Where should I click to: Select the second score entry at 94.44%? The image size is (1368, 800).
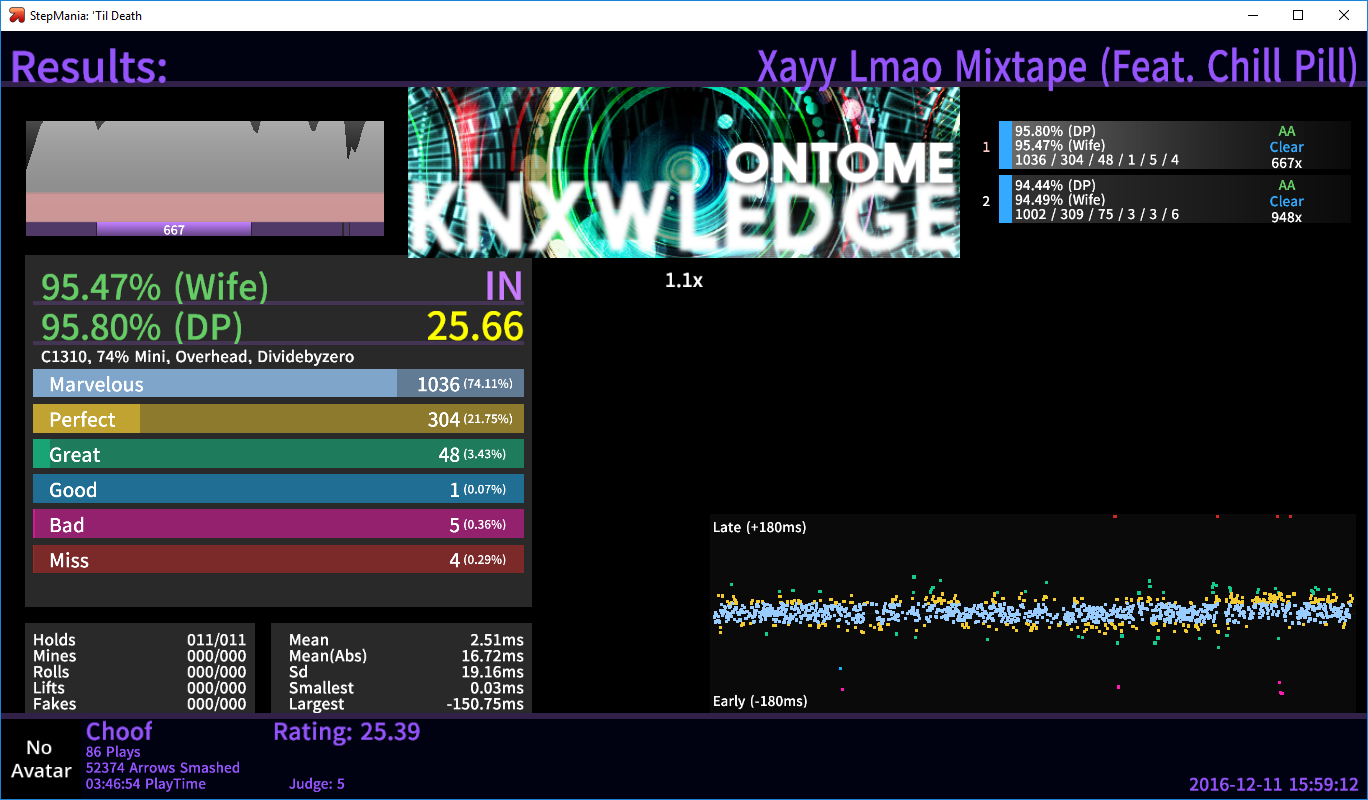click(x=1174, y=200)
